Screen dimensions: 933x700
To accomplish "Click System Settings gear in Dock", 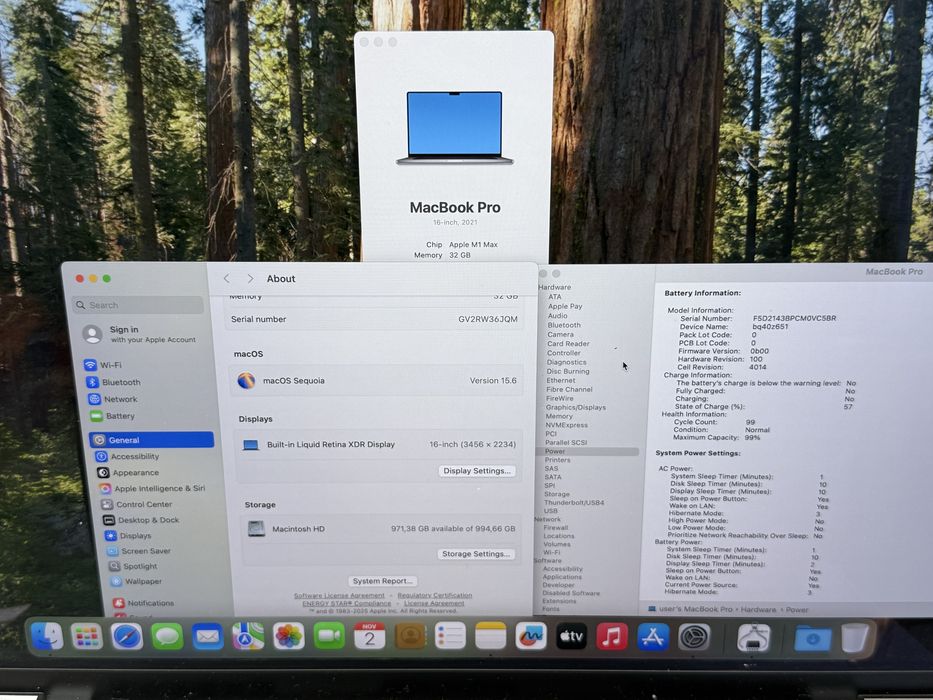I will [x=694, y=637].
